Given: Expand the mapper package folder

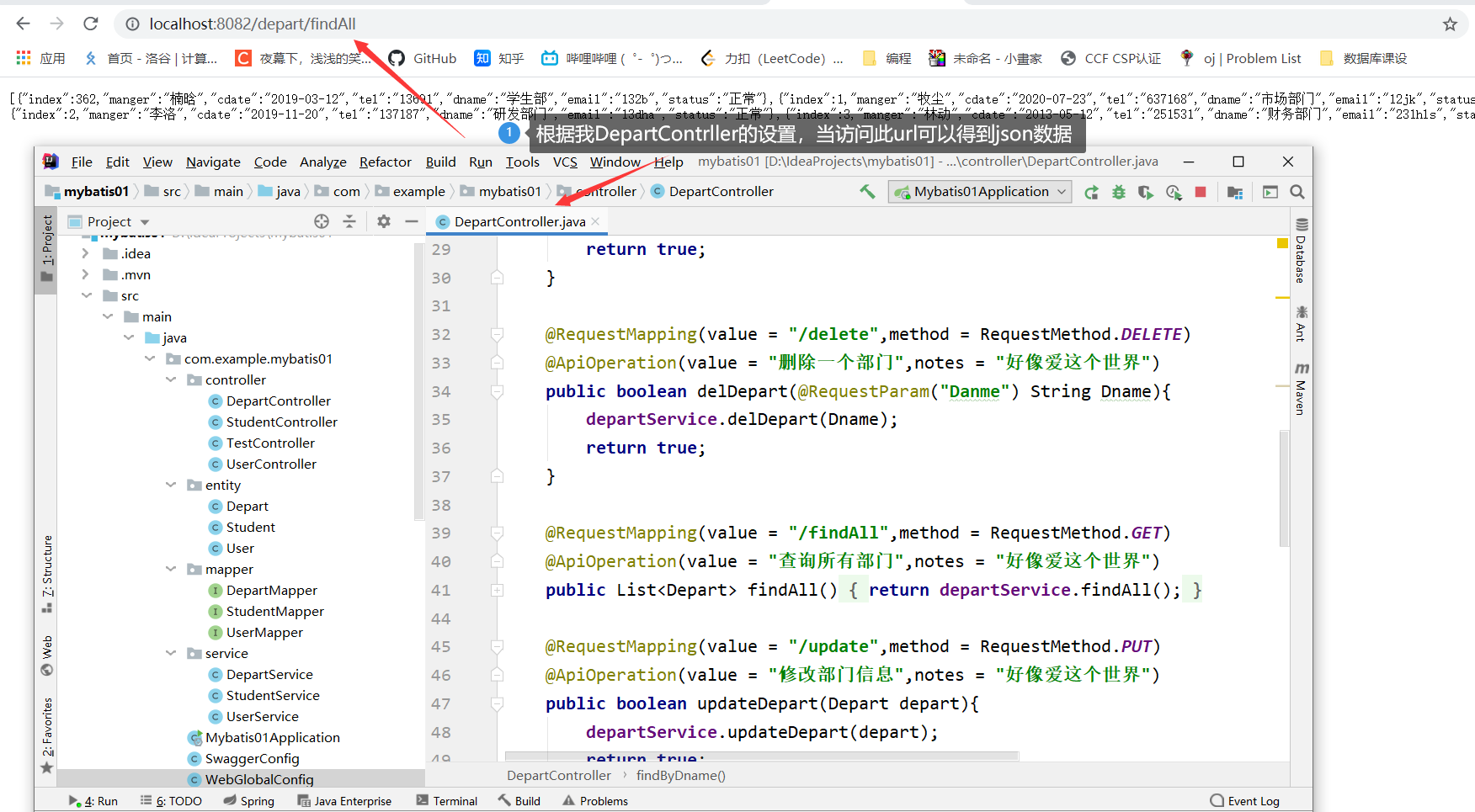Looking at the screenshot, I should click(x=171, y=569).
